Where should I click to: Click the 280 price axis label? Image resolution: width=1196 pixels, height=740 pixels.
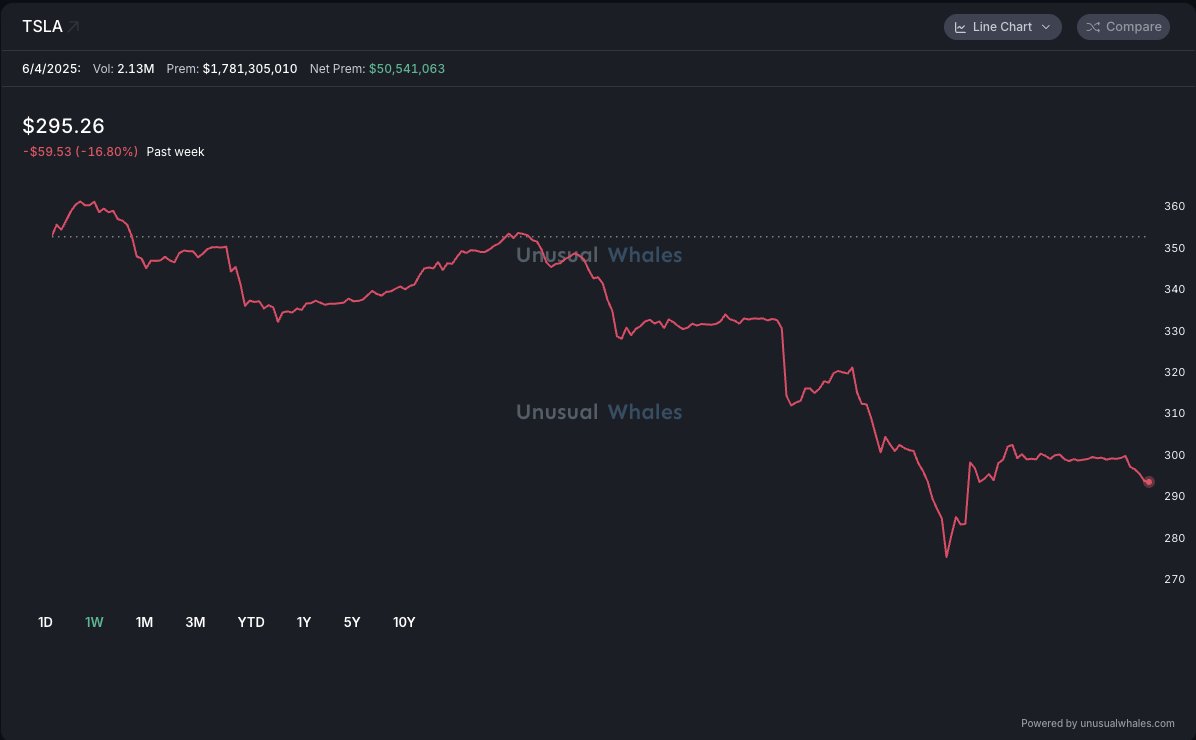tap(1175, 539)
